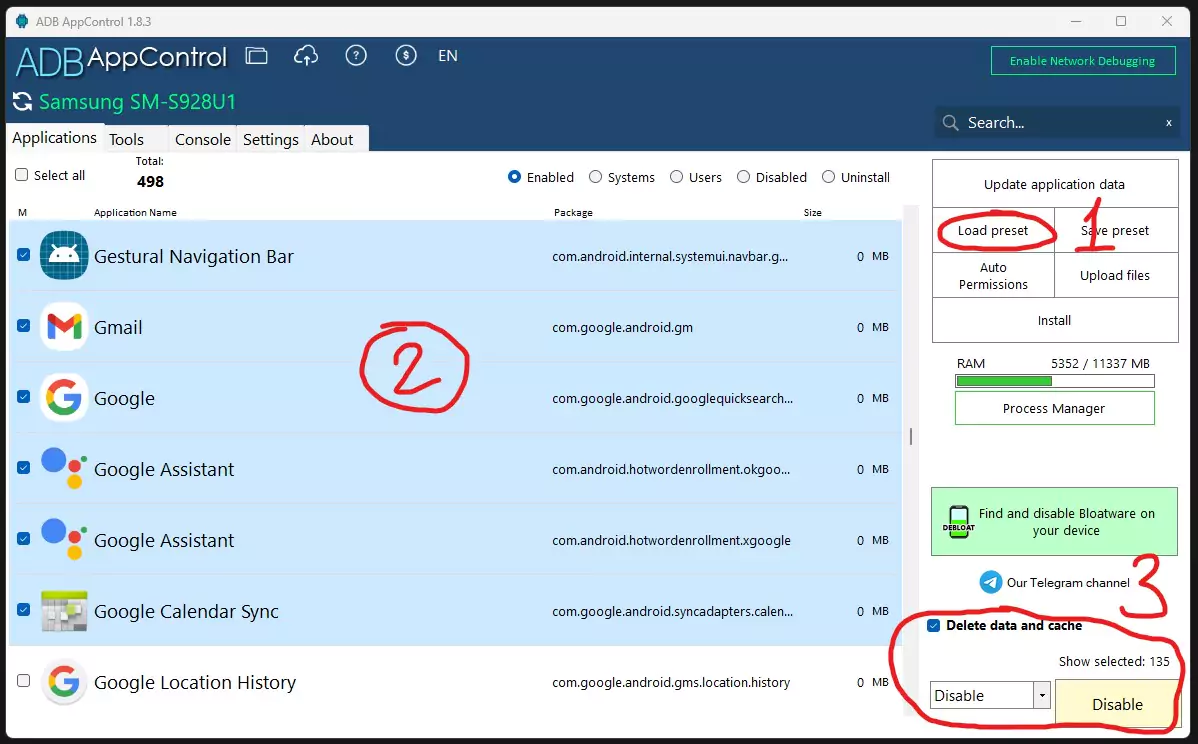Click the ADB AppControl title bar icon
This screenshot has width=1198, height=744.
pos(21,21)
